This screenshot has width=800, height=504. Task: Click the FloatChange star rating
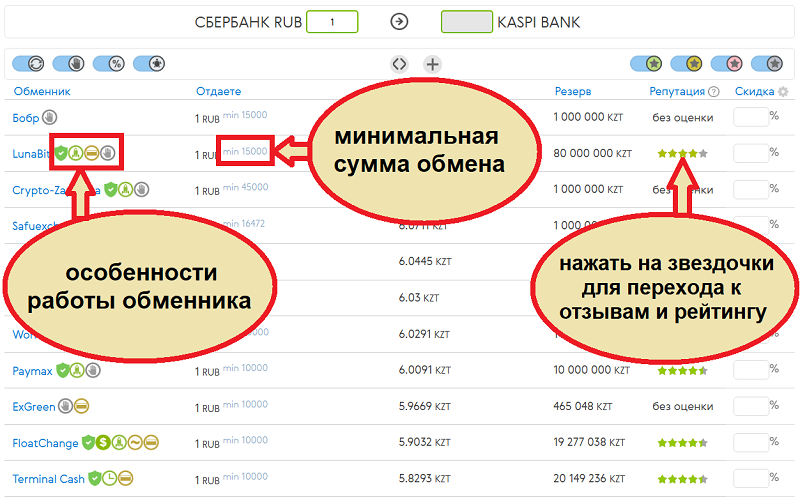(x=682, y=443)
